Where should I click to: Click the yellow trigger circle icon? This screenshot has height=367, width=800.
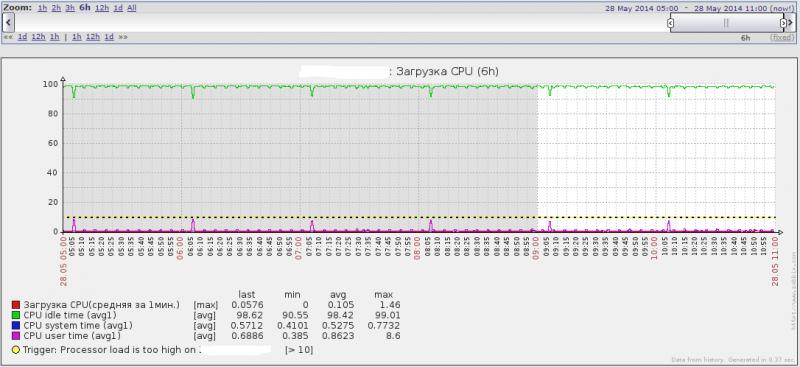pyautogui.click(x=16, y=350)
